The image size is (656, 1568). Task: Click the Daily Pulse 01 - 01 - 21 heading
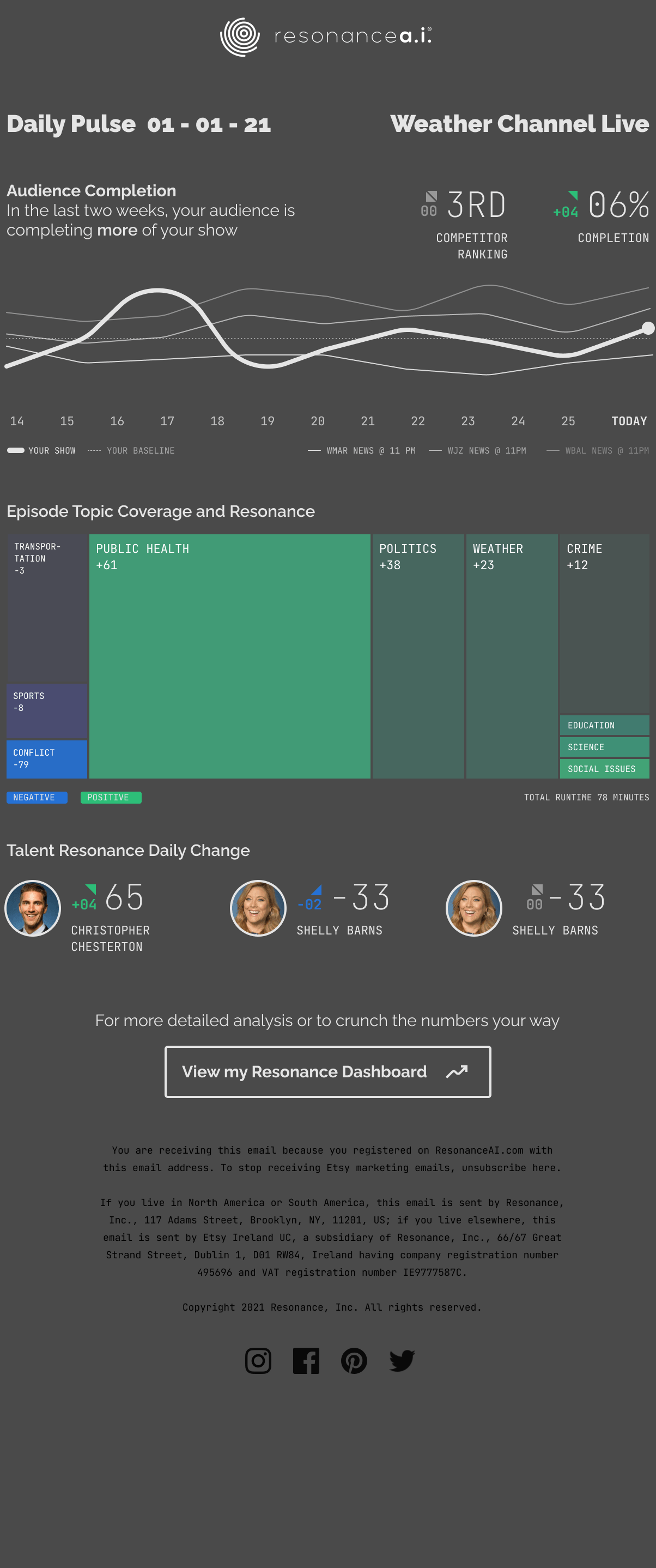[x=139, y=124]
